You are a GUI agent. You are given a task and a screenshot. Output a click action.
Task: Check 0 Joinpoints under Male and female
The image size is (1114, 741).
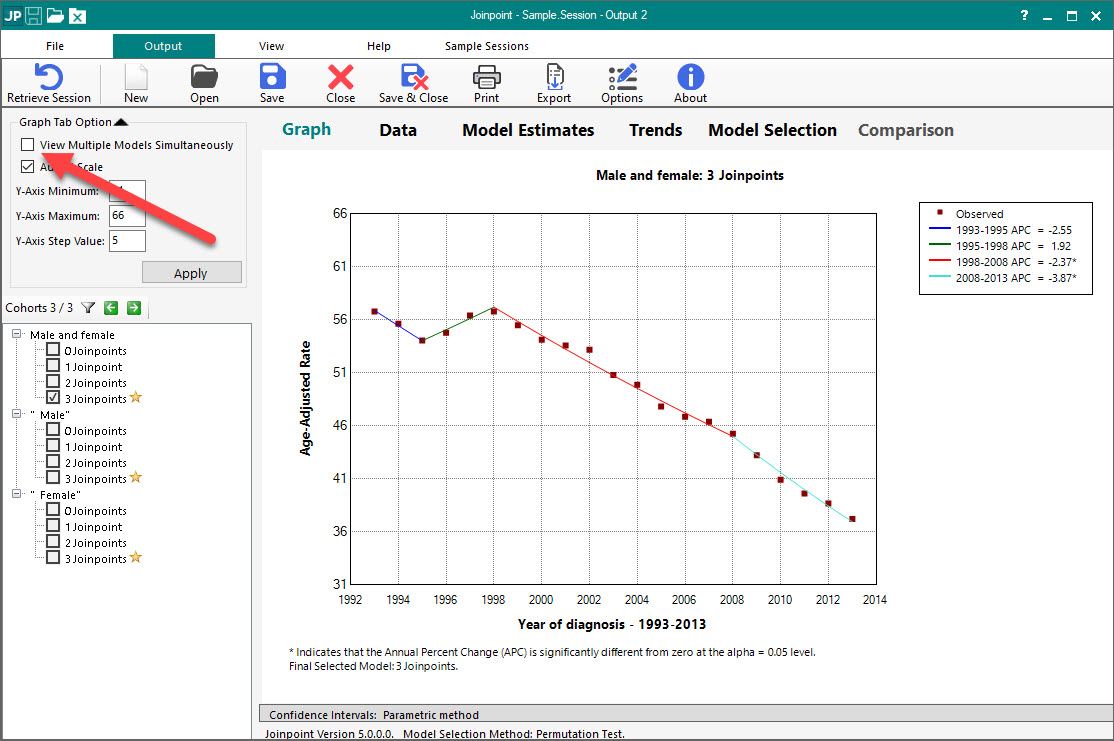click(53, 350)
